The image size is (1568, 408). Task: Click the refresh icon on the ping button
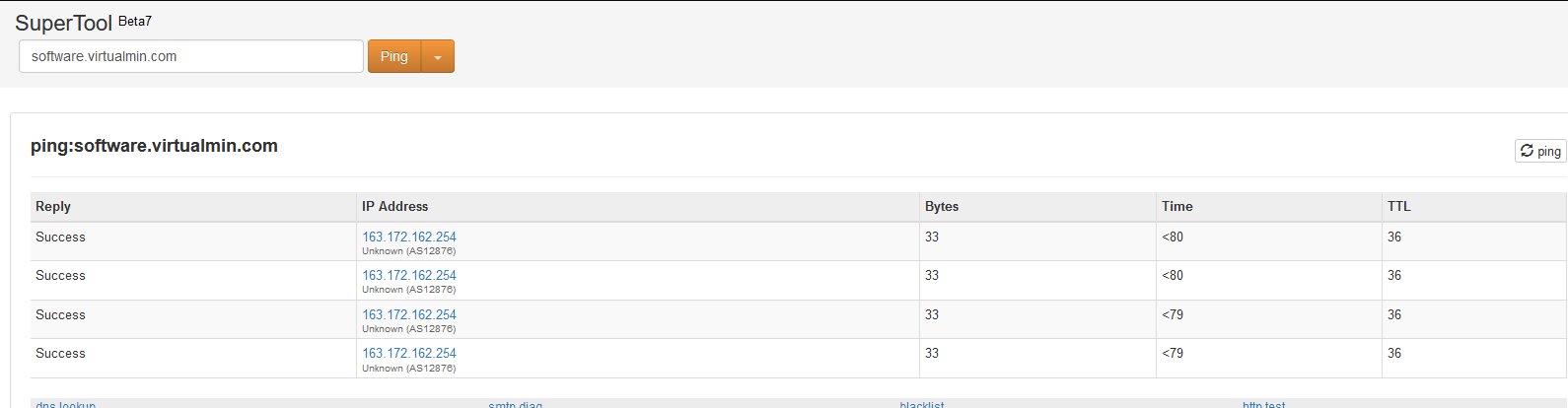(x=1527, y=151)
